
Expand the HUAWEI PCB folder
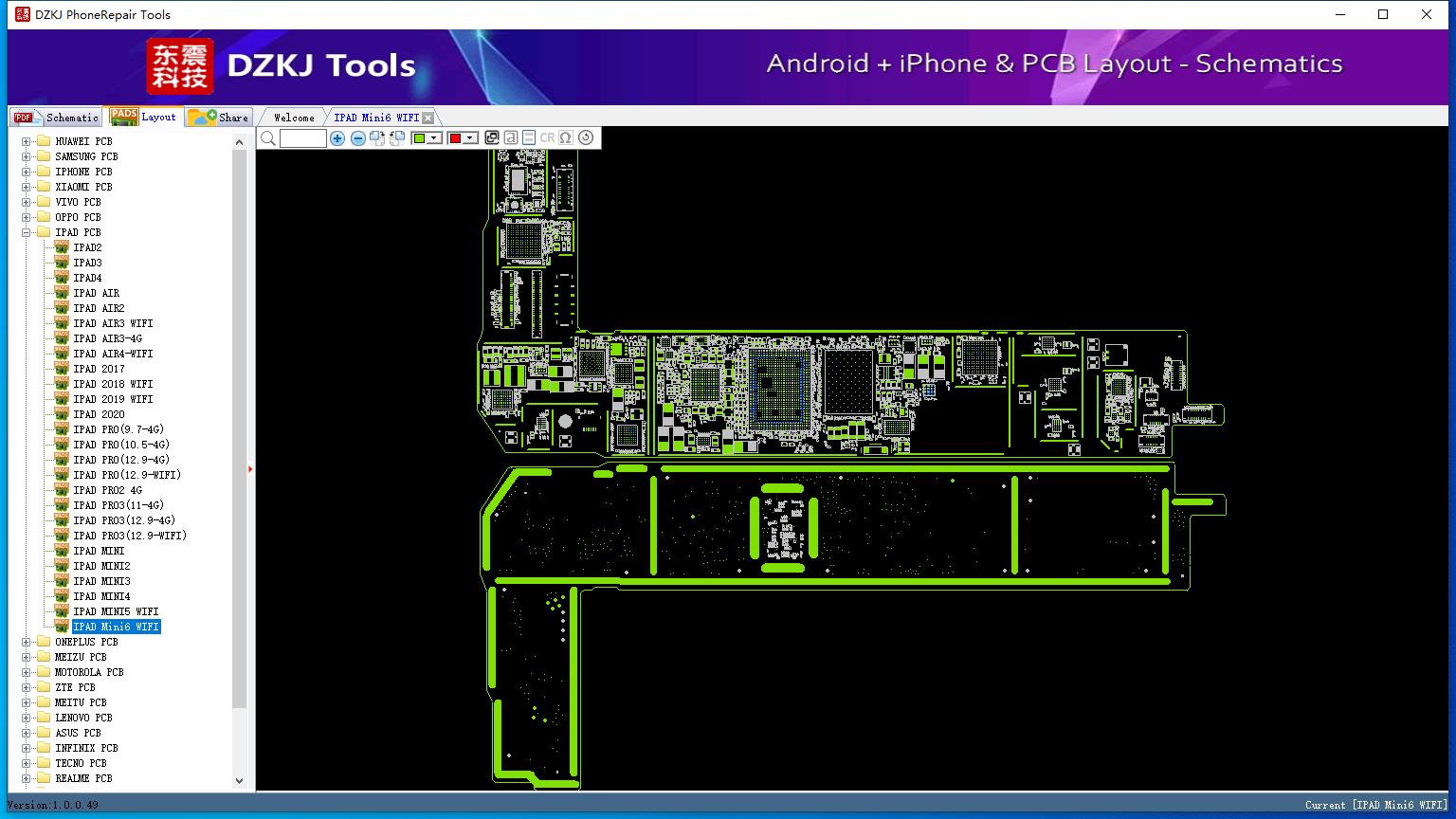click(x=27, y=141)
